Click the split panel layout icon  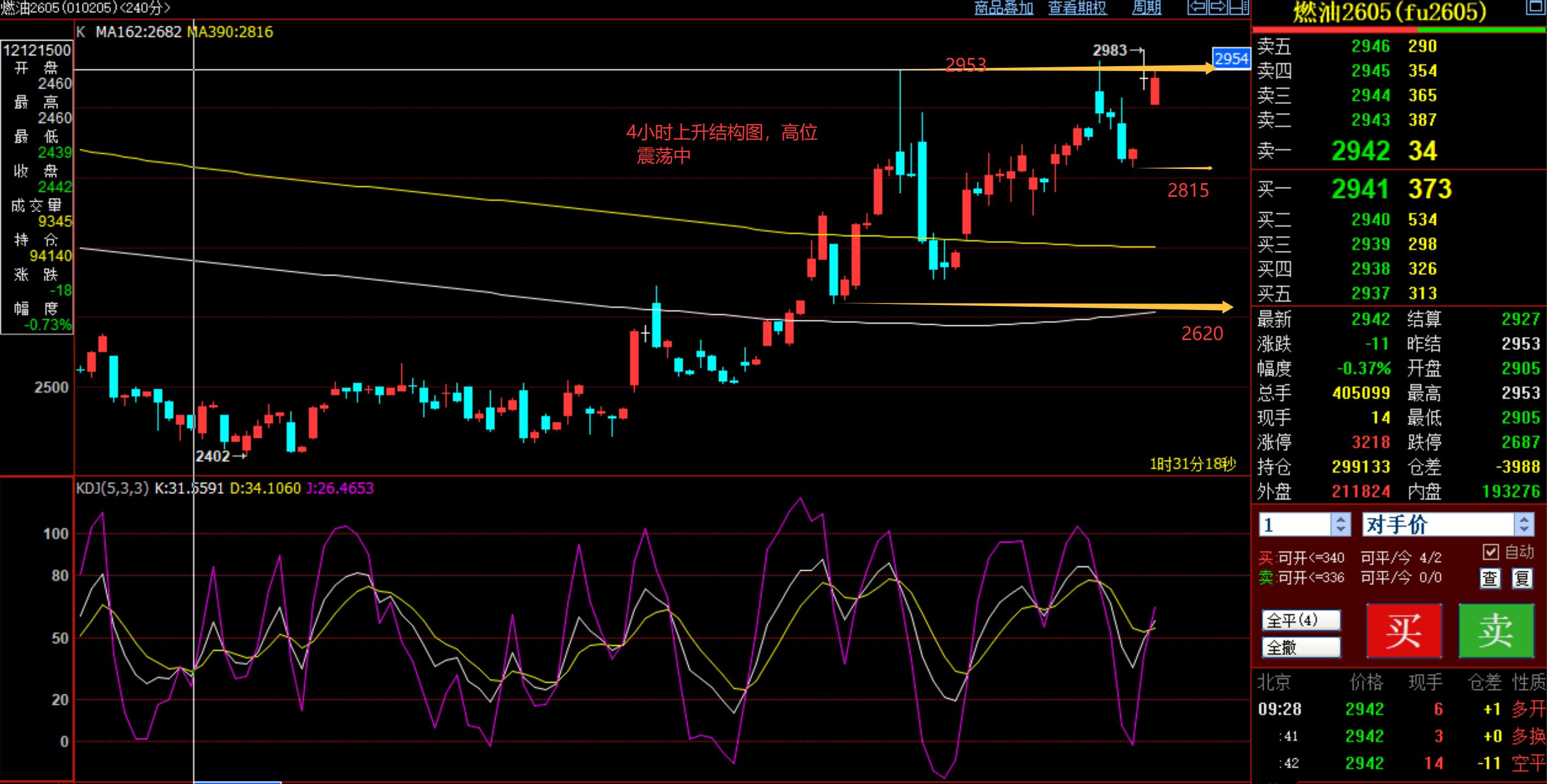tap(1238, 7)
